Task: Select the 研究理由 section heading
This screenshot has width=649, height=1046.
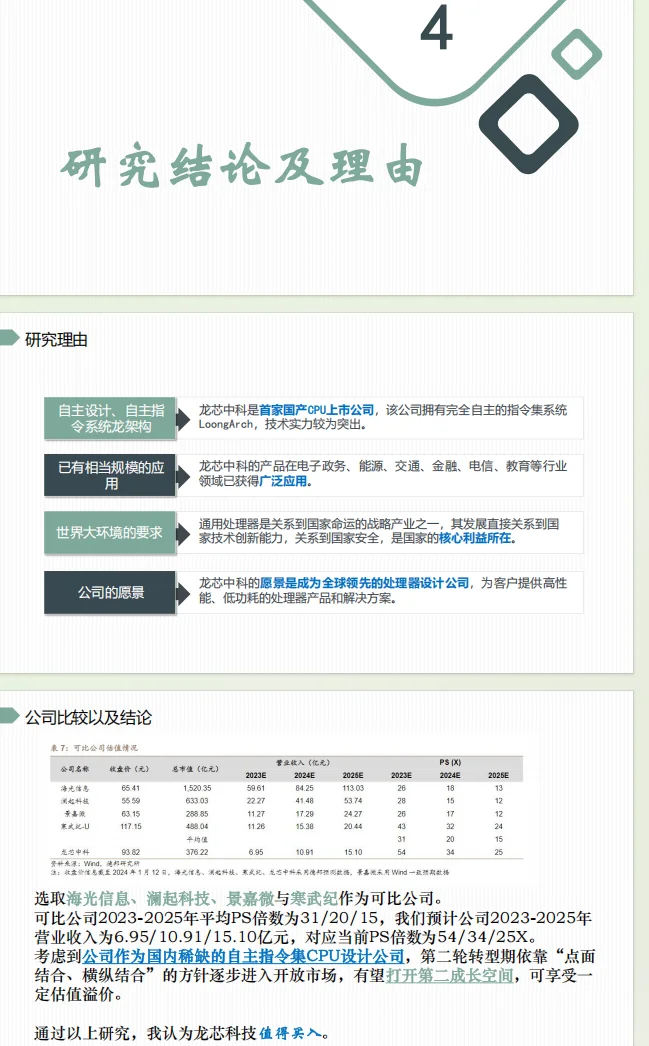Action: 57,340
